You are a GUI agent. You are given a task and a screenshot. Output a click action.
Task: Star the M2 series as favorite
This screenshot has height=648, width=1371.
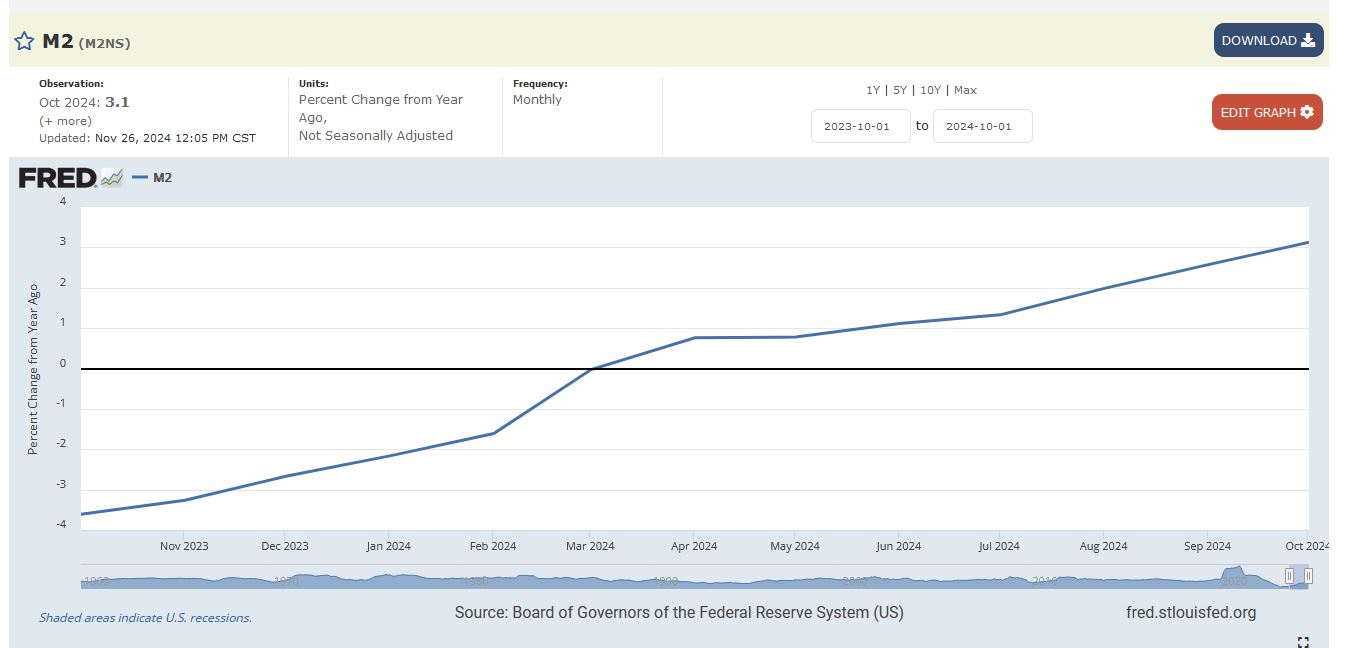click(x=24, y=41)
